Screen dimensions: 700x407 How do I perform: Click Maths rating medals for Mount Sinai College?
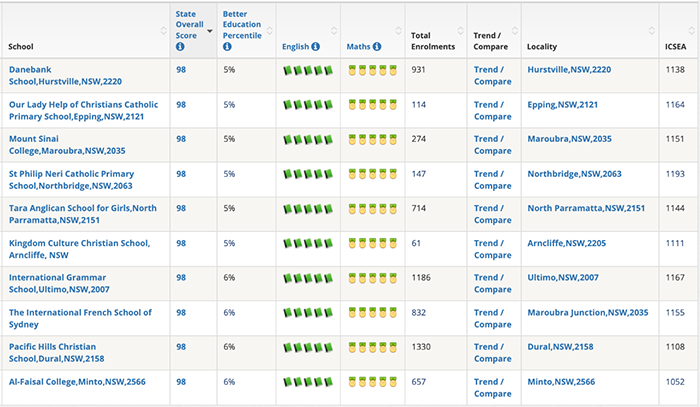coord(373,140)
